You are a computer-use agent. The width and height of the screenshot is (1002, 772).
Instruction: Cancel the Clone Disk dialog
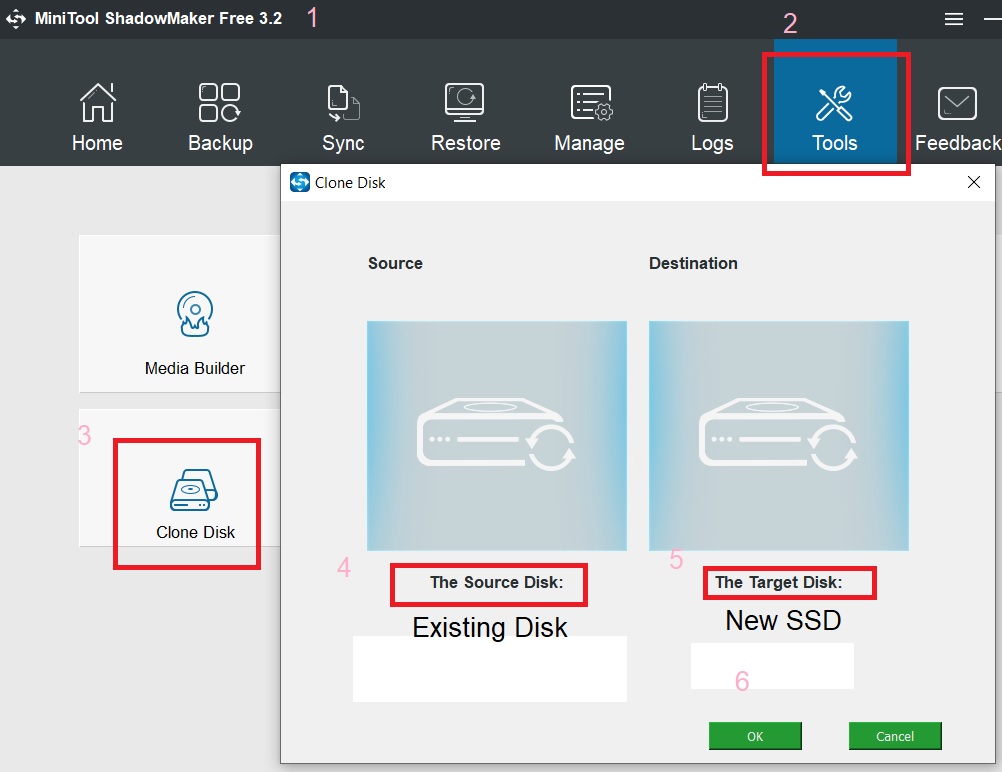click(x=895, y=736)
